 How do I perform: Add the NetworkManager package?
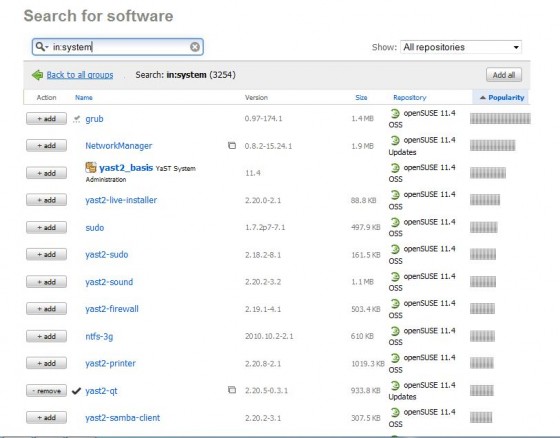coord(46,145)
